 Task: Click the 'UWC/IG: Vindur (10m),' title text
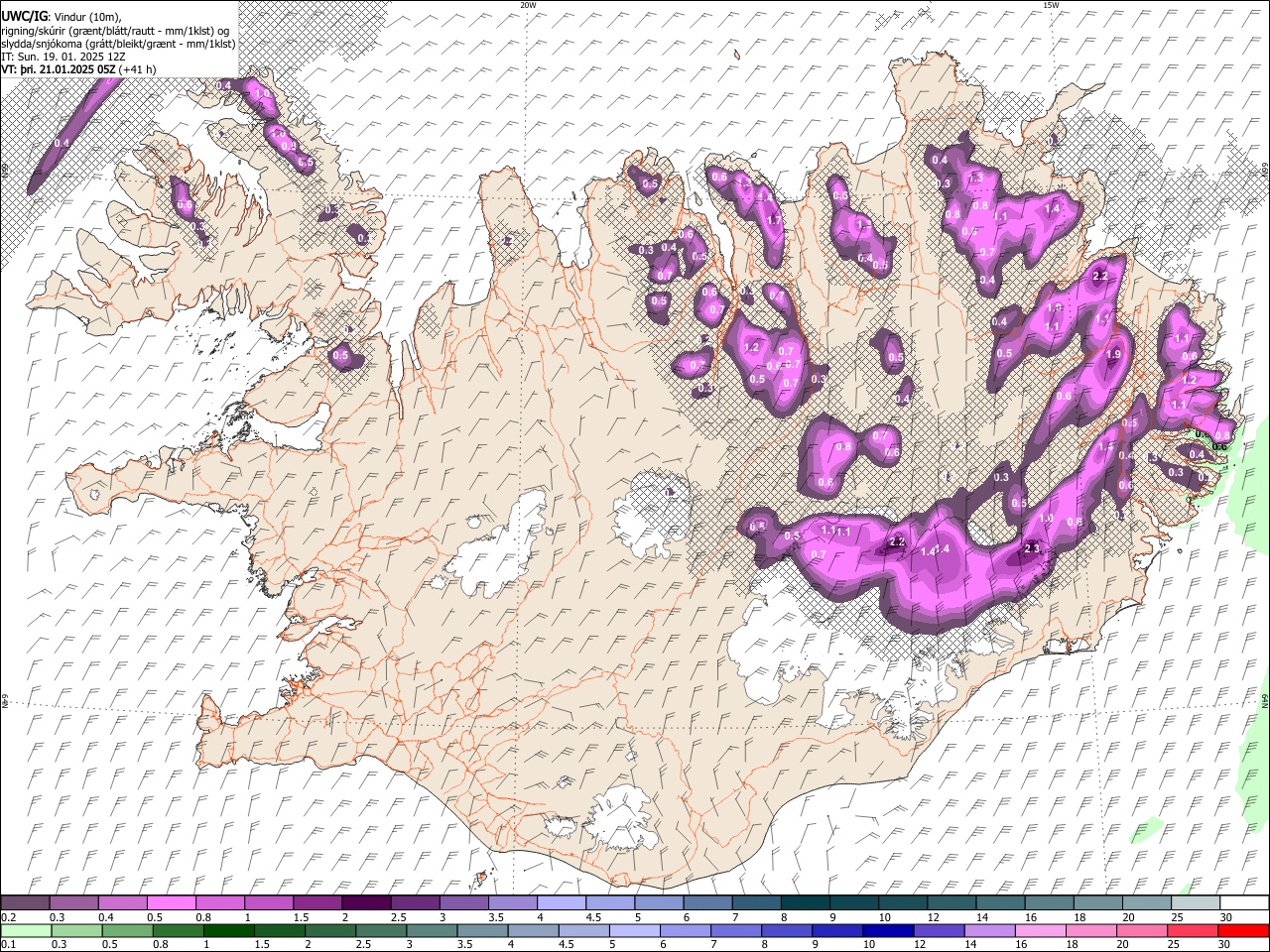click(62, 18)
